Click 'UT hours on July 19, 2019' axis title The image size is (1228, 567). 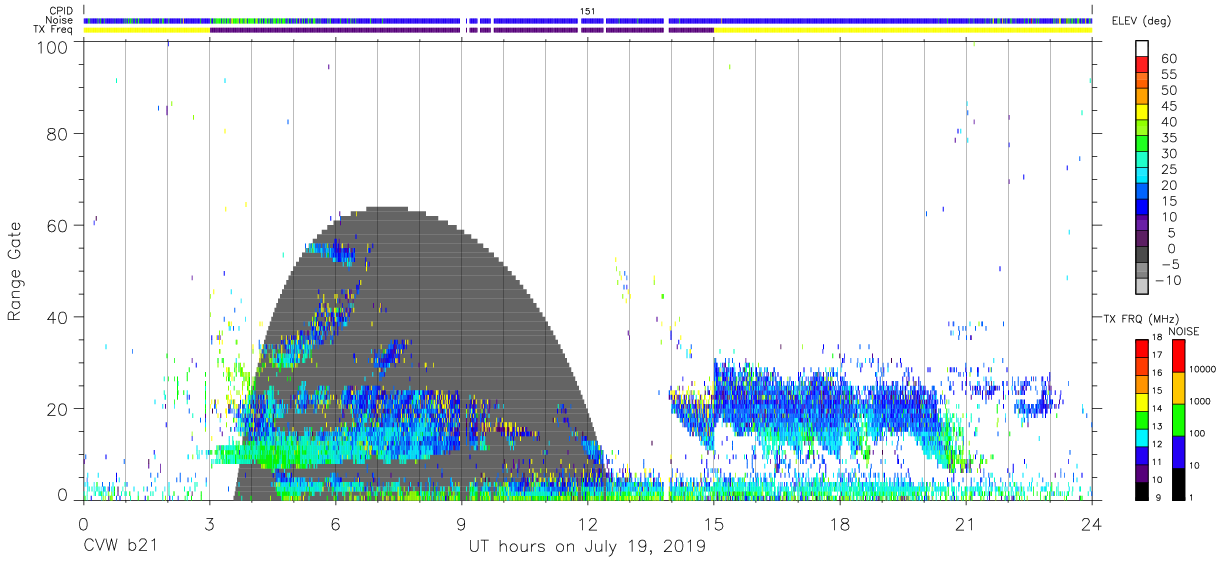[587, 547]
